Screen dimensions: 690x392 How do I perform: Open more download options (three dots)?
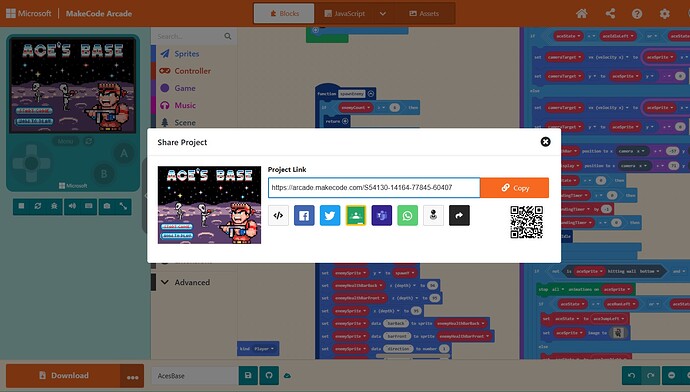point(132,377)
